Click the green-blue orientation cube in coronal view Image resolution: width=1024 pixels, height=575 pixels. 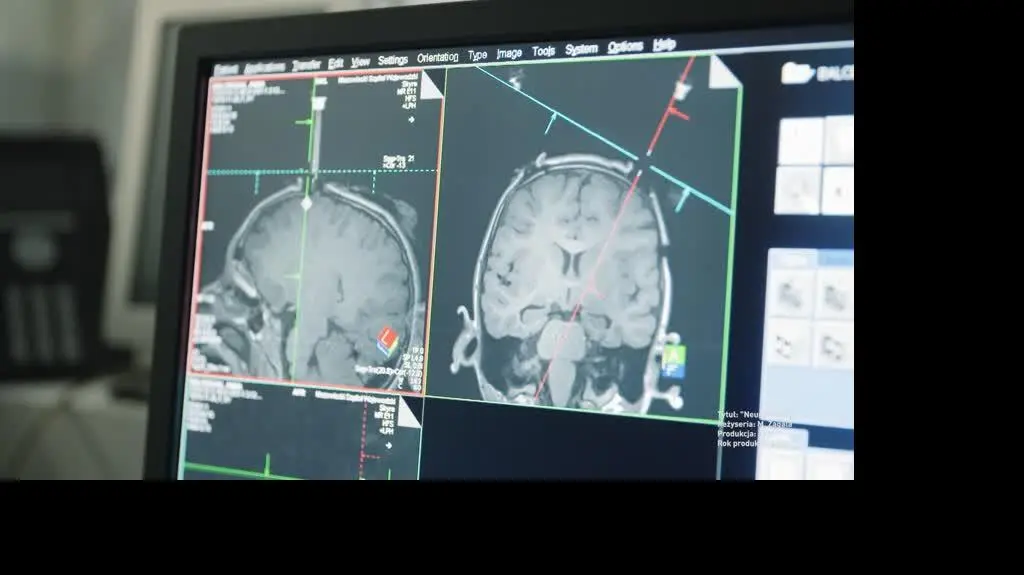(674, 363)
